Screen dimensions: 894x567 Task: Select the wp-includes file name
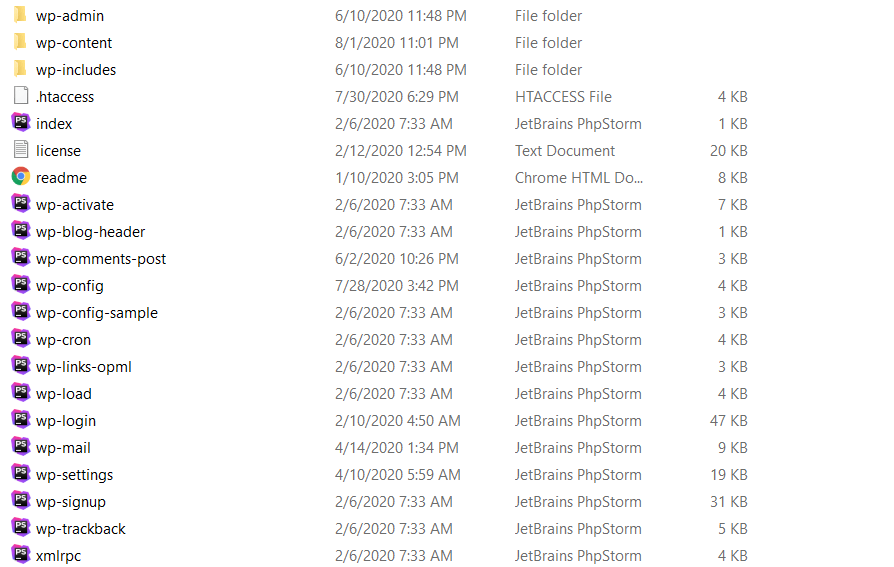[76, 70]
